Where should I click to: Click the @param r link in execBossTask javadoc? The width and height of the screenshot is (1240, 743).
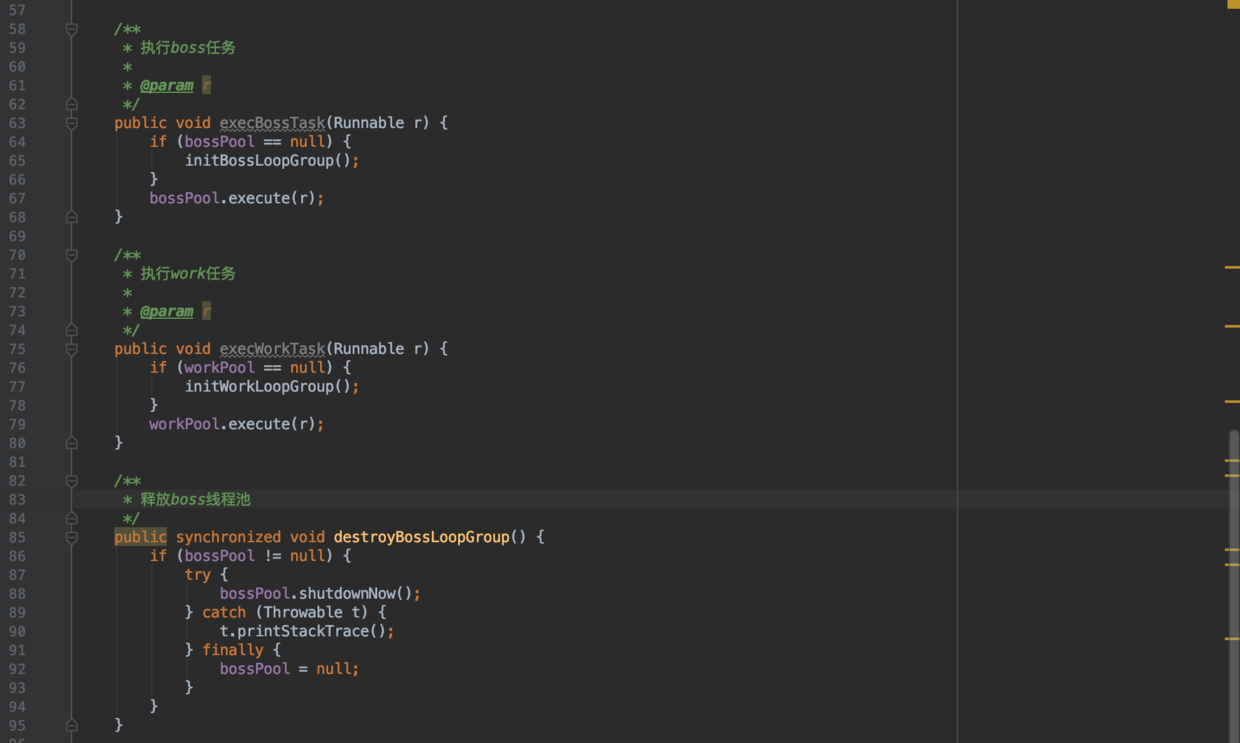tap(166, 85)
